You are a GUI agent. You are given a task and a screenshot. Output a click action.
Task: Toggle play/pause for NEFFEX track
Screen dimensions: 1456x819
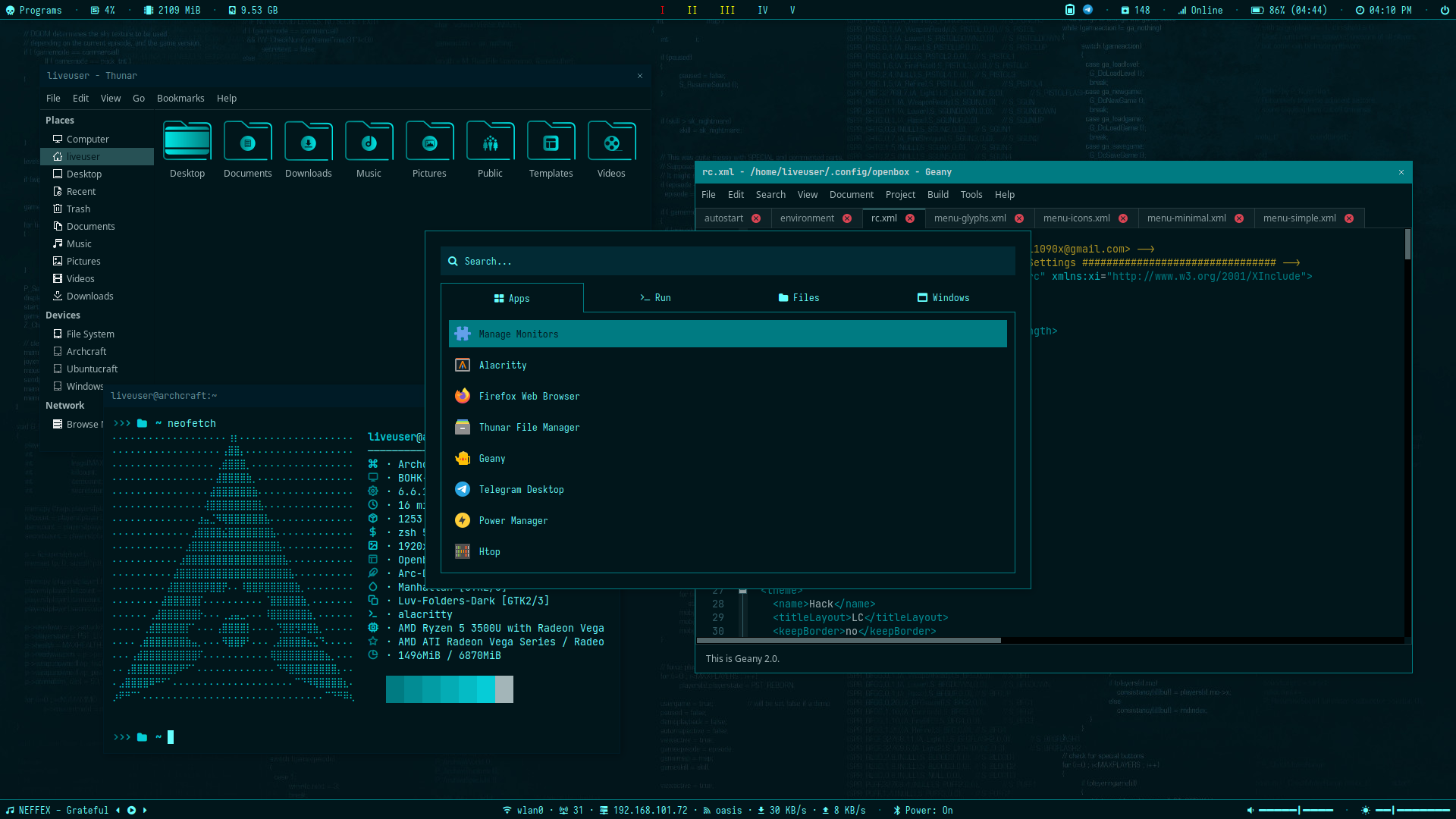point(131,810)
